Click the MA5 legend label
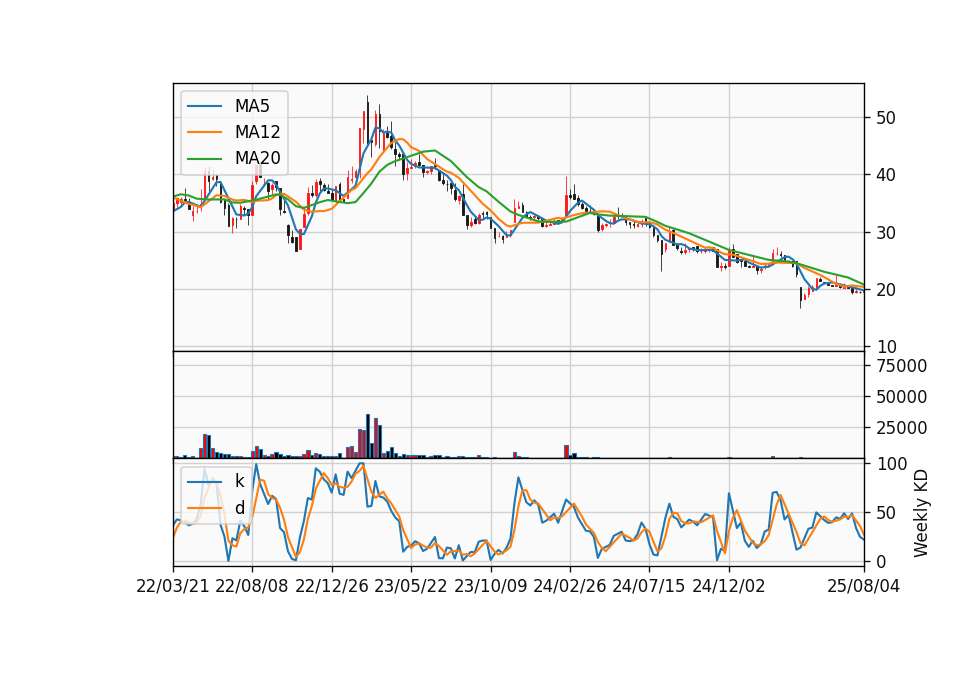 252,106
